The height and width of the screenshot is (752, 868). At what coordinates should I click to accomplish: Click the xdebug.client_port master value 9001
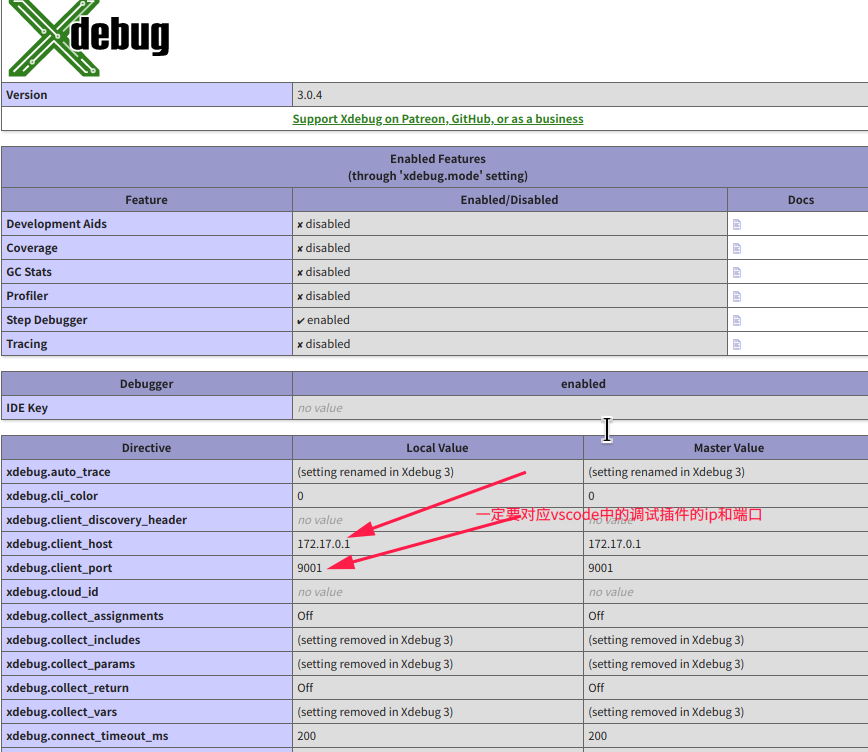pyautogui.click(x=600, y=568)
